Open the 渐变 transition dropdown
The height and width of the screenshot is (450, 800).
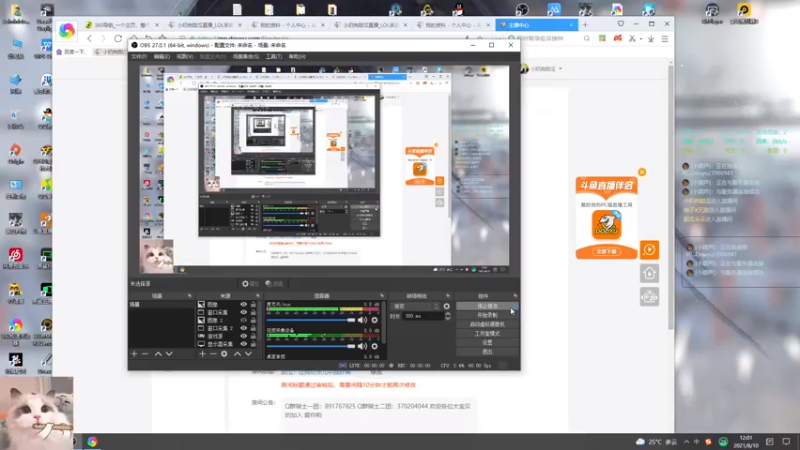(x=415, y=306)
